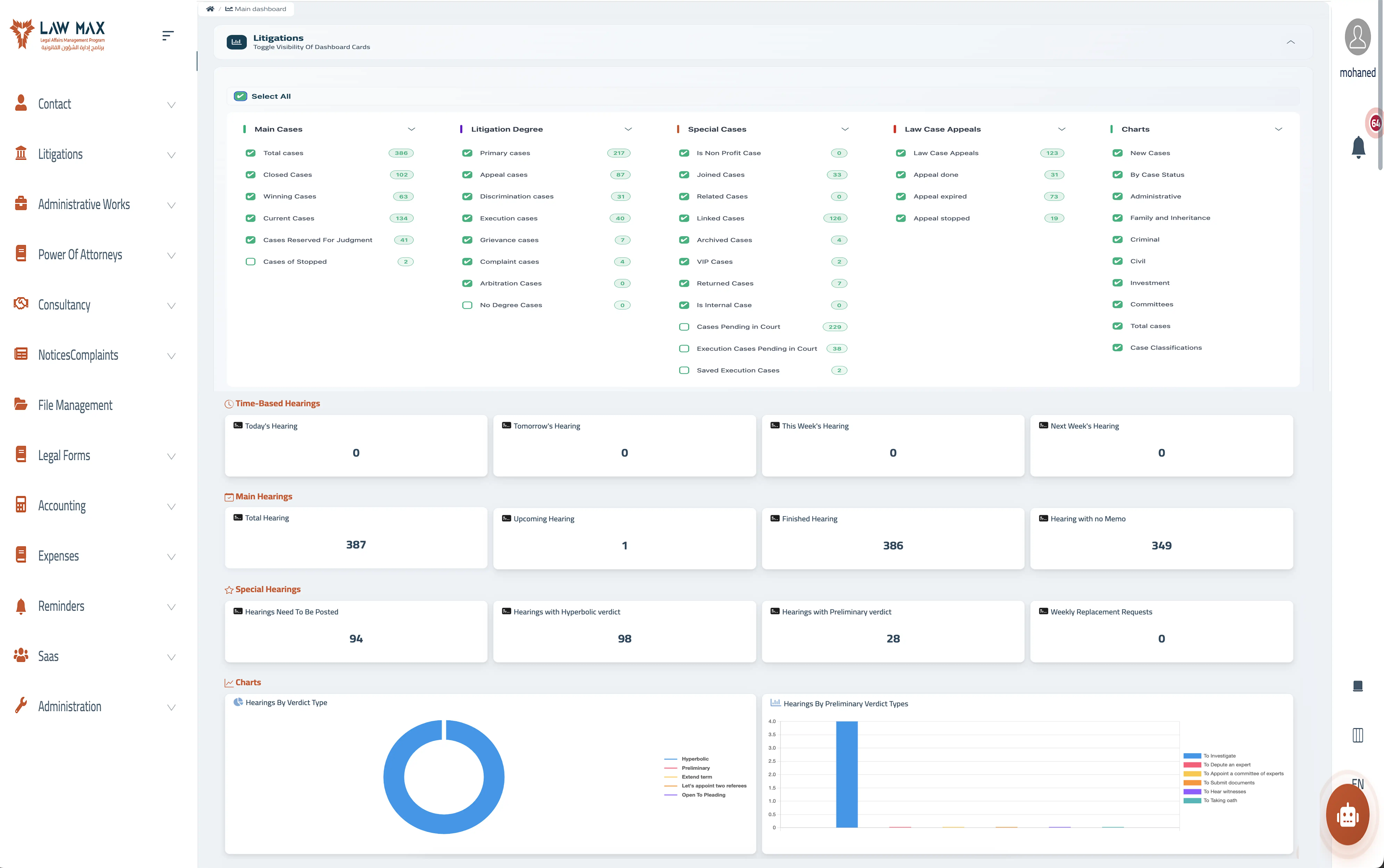Image resolution: width=1384 pixels, height=868 pixels.
Task: Click the dark book icon on right bar
Action: pyautogui.click(x=1358, y=686)
